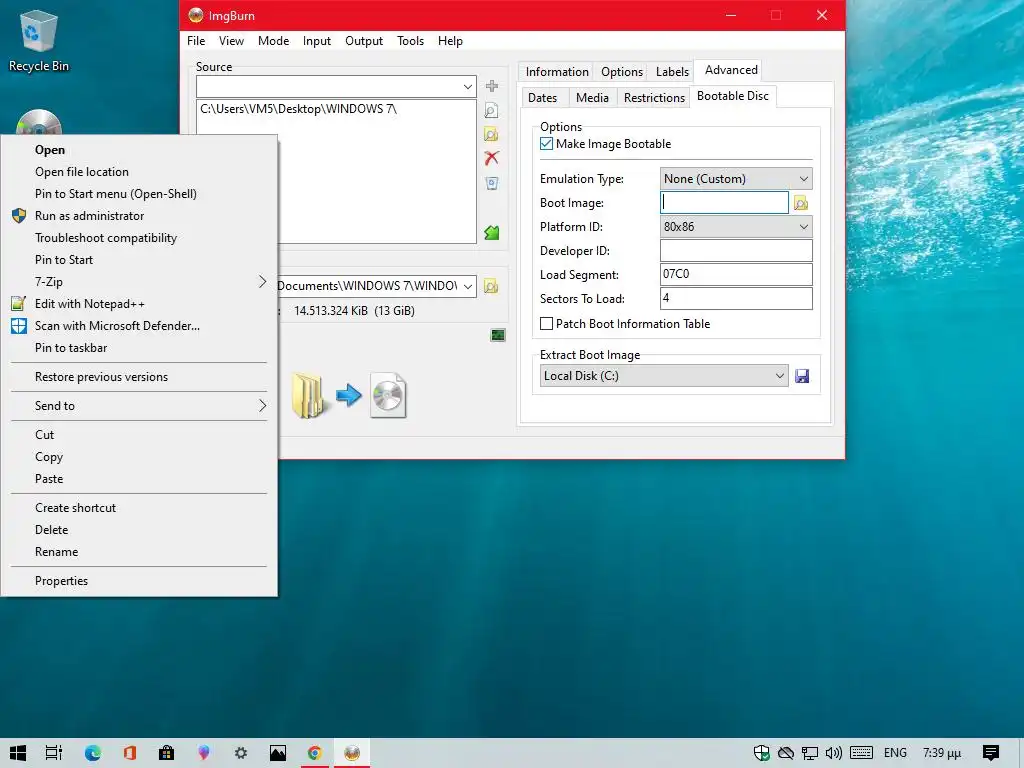Click the folder-to-disc Build button
This screenshot has width=1024, height=768.
tap(349, 395)
